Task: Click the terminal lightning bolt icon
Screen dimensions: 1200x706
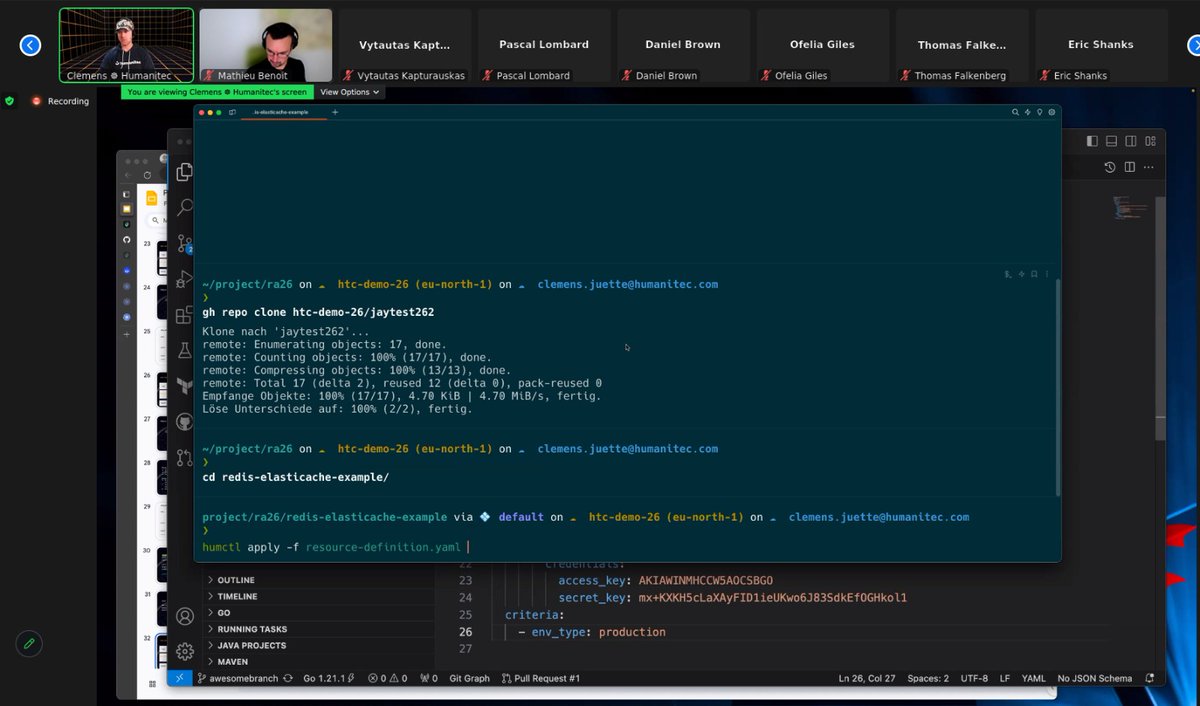Action: pos(1028,113)
